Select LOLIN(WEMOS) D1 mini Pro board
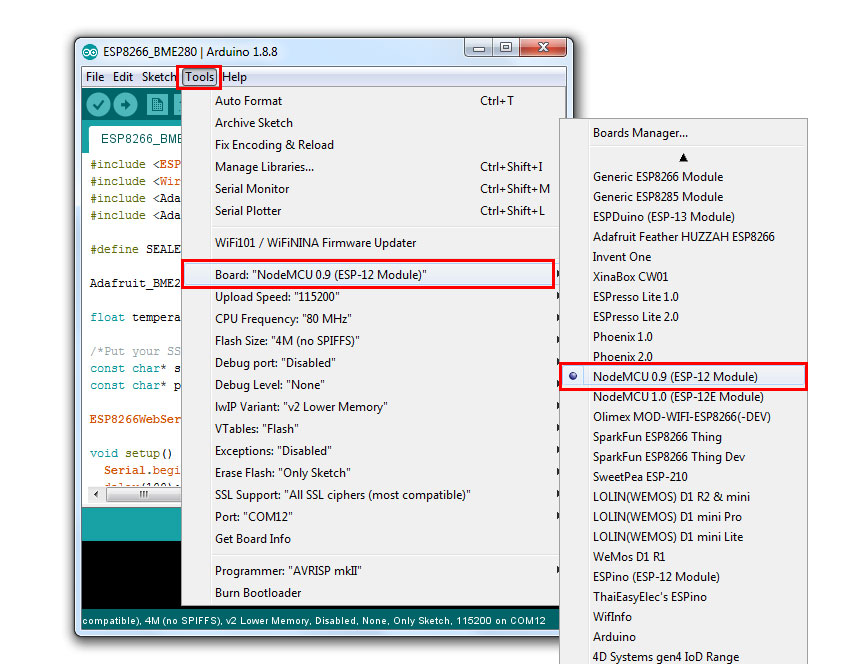 pyautogui.click(x=683, y=517)
